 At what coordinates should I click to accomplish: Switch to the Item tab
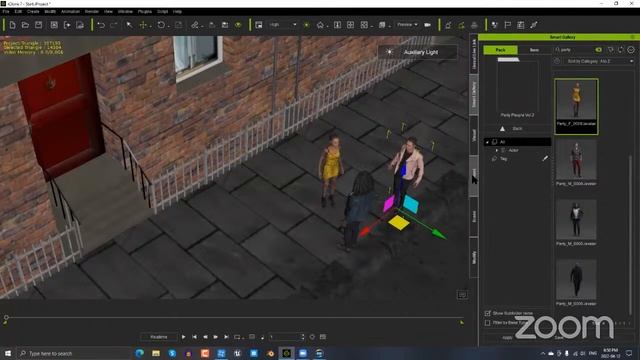534,50
